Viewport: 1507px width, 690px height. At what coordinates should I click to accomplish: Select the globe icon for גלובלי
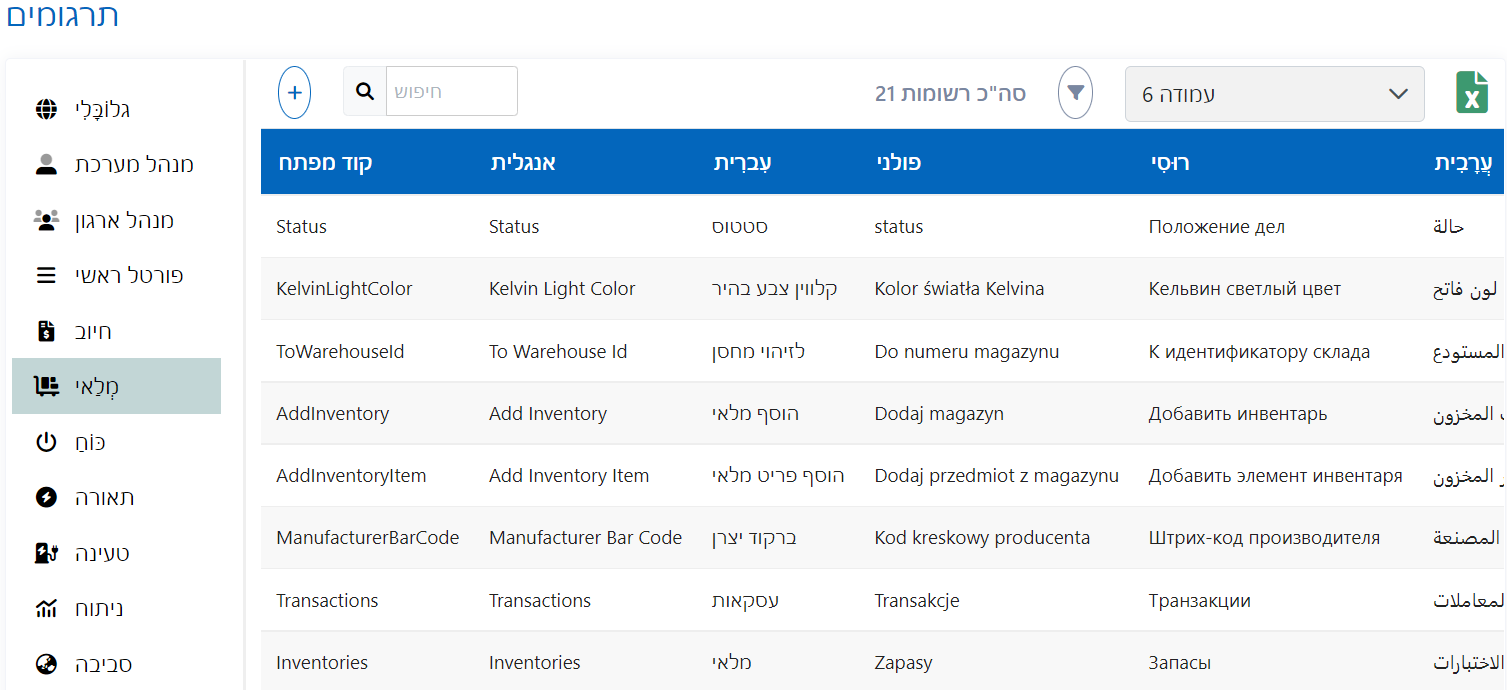pyautogui.click(x=46, y=109)
